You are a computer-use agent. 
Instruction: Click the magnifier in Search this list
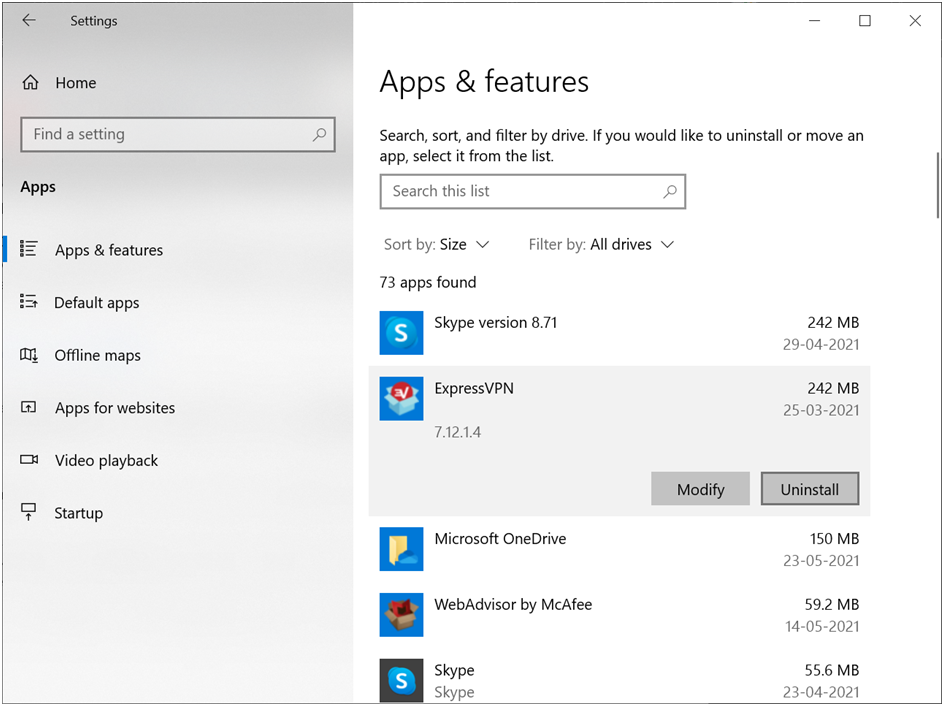[x=669, y=191]
